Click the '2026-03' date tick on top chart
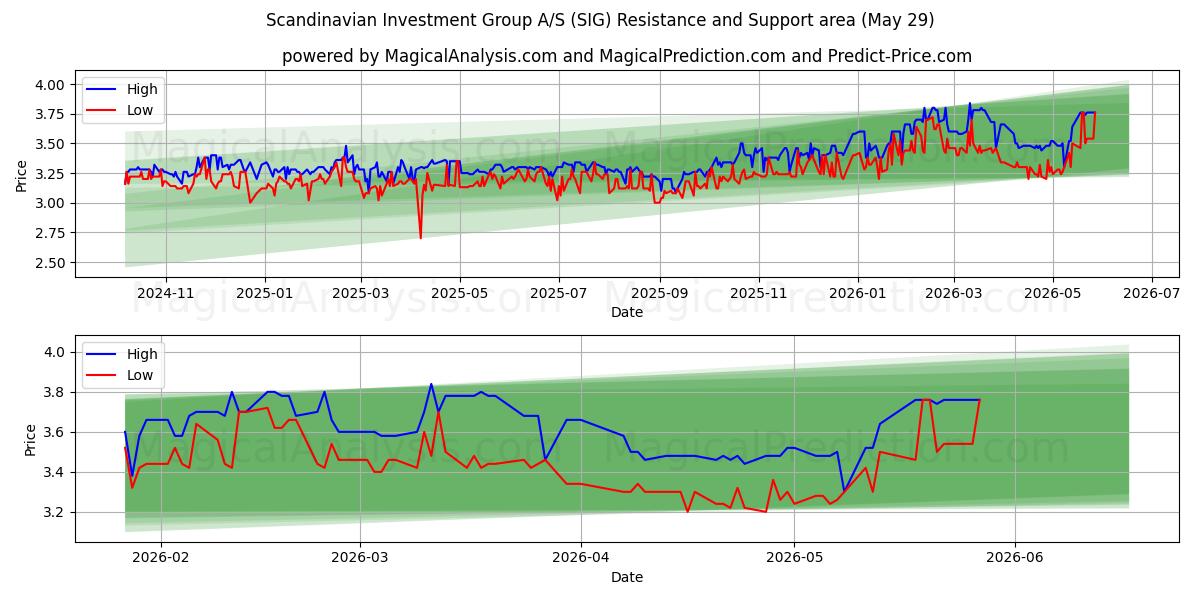The image size is (1200, 600). [x=953, y=295]
